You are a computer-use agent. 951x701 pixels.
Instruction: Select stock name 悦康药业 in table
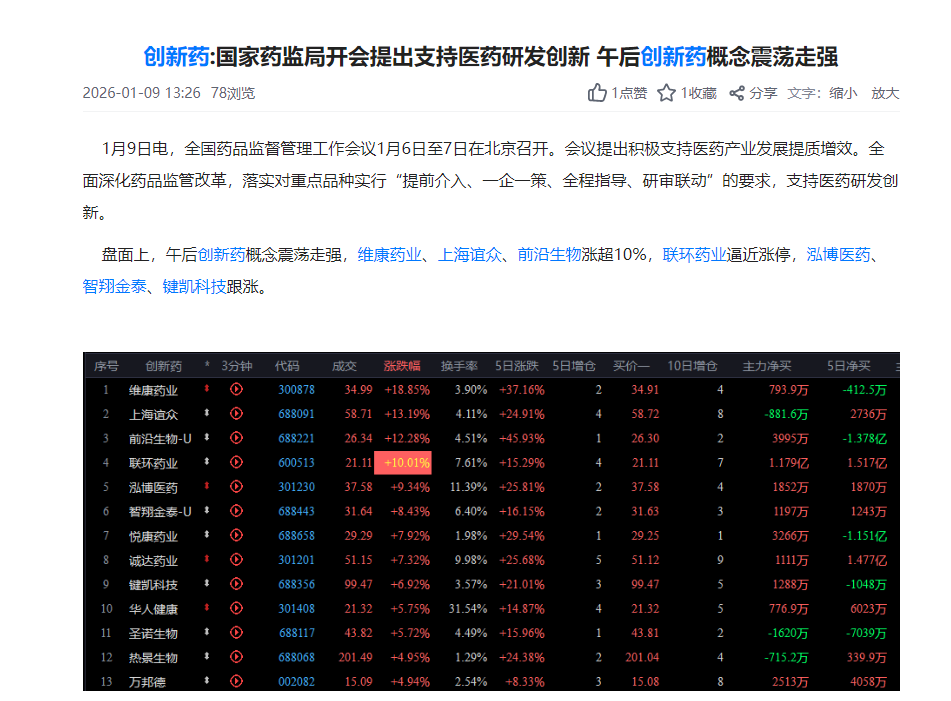coord(153,536)
